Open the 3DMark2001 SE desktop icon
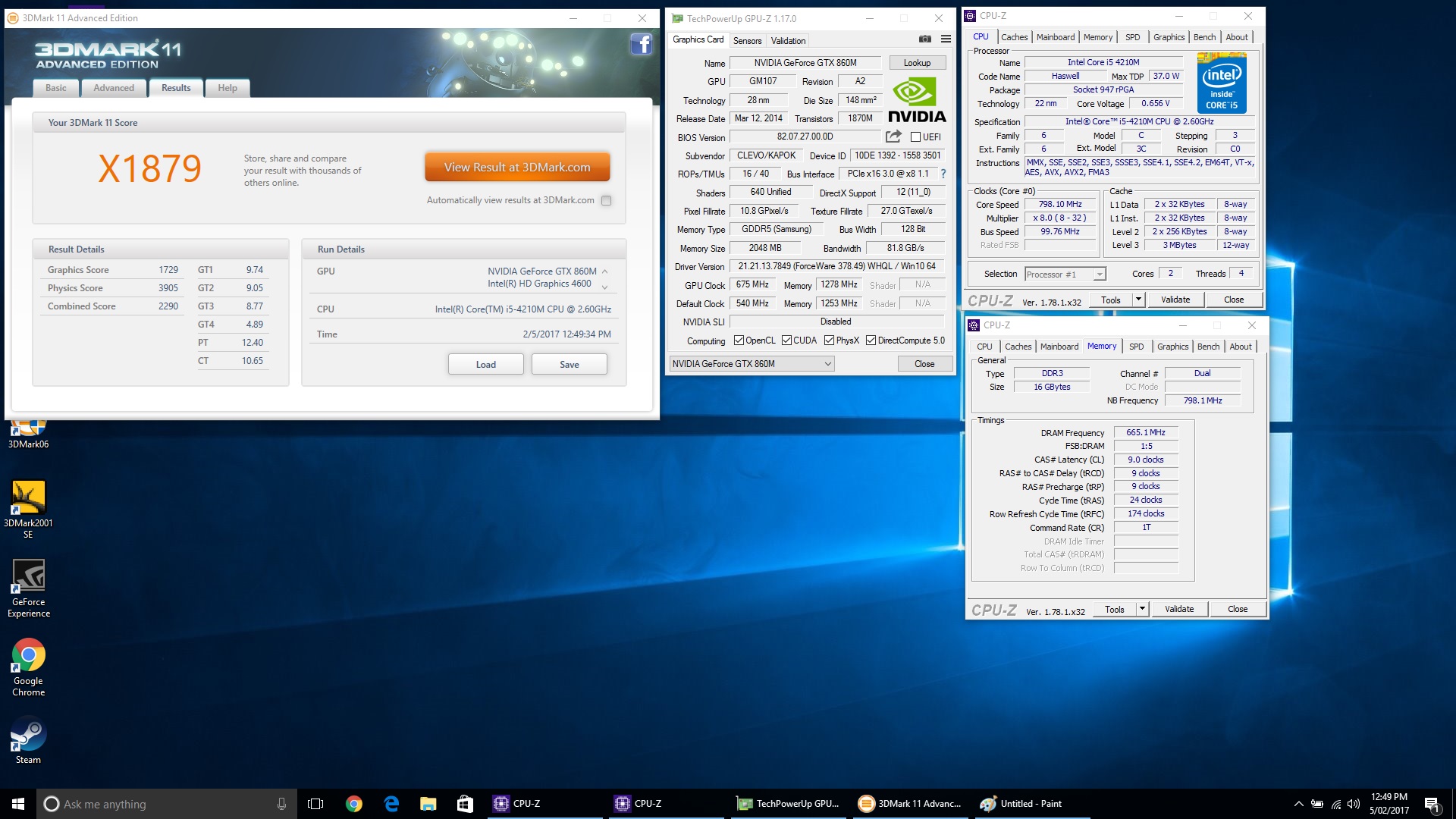 [28, 510]
